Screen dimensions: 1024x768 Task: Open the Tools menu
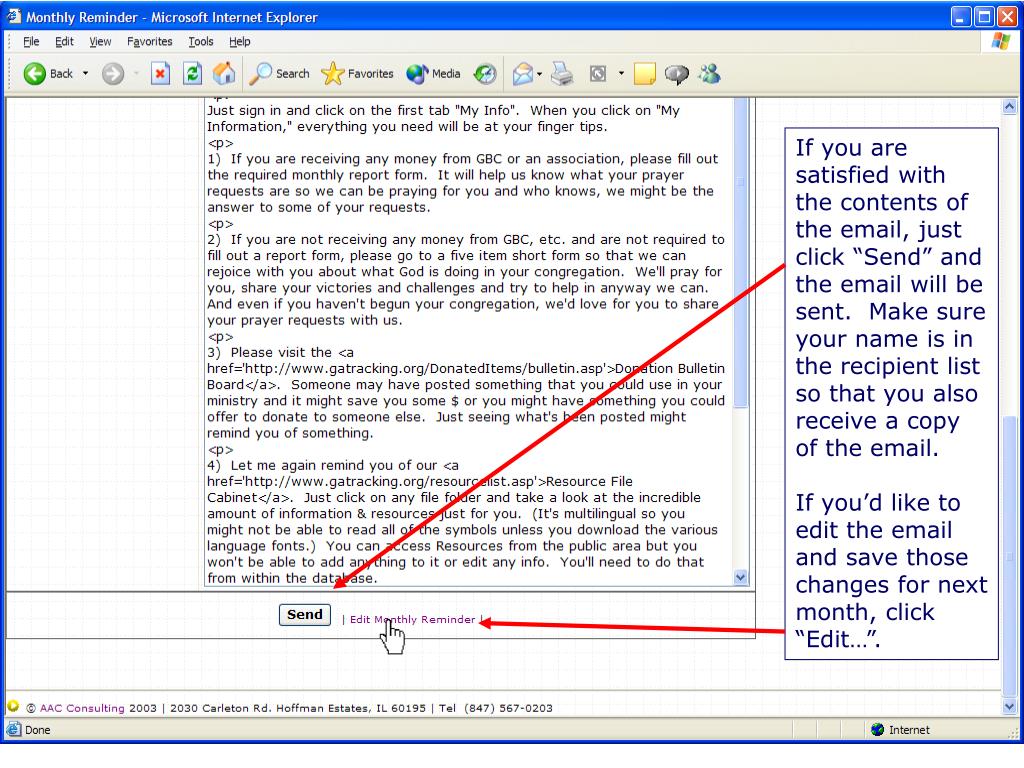tap(200, 41)
